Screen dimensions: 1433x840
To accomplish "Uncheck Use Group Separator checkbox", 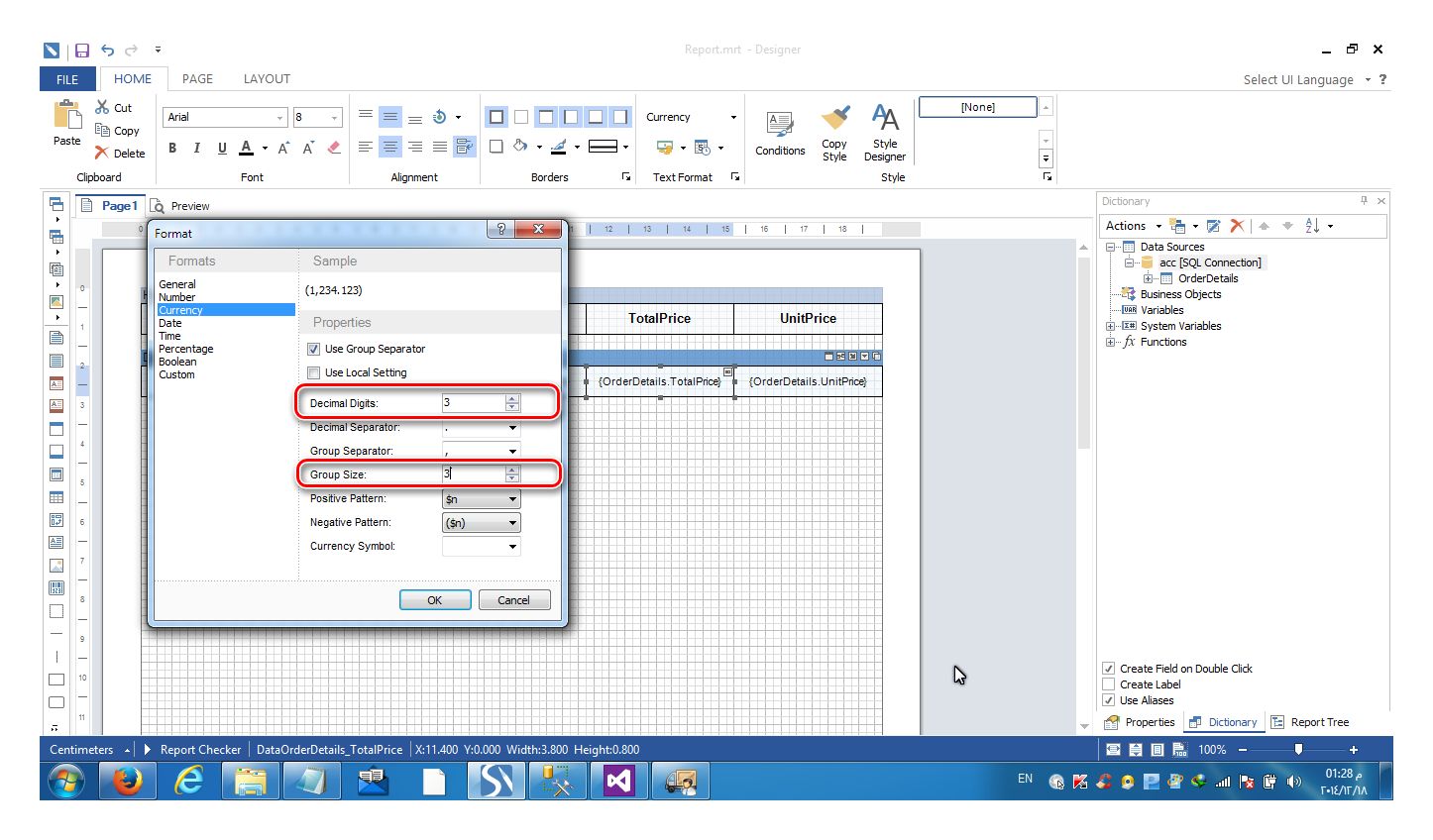I will tap(313, 349).
